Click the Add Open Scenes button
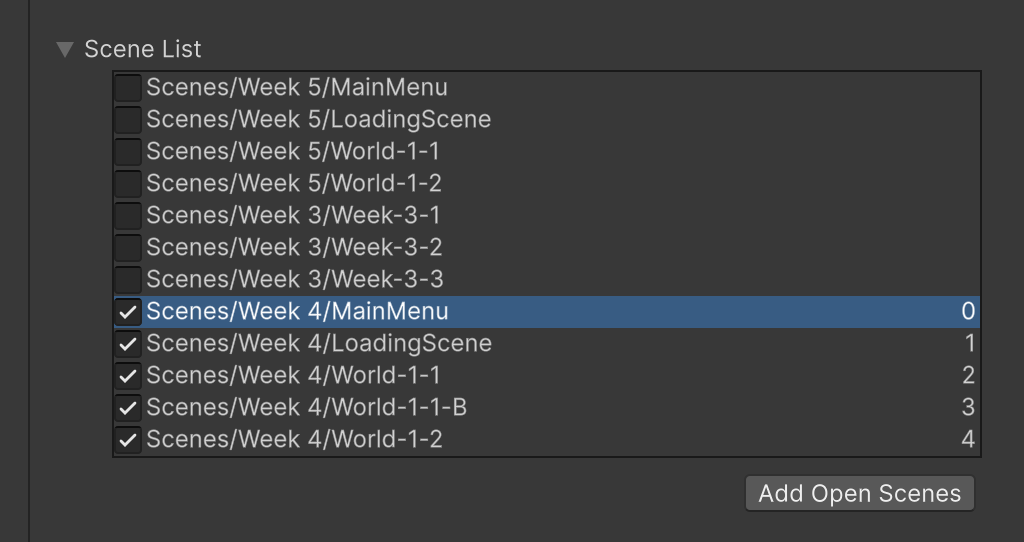This screenshot has width=1024, height=542. (x=859, y=493)
